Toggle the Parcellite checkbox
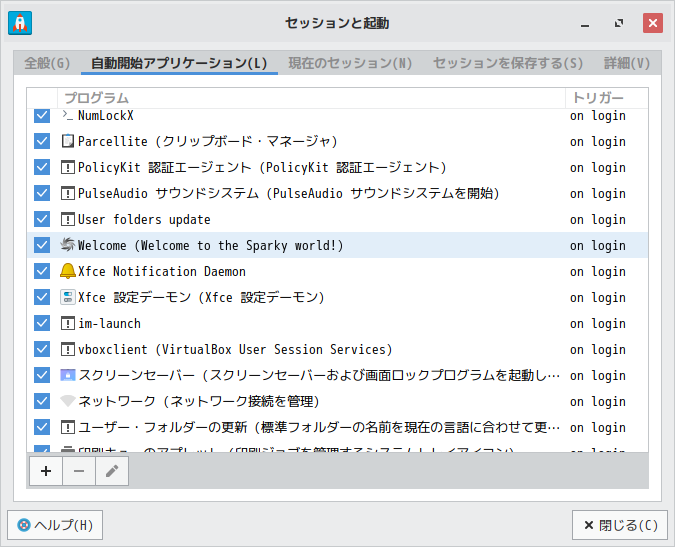Image resolution: width=675 pixels, height=547 pixels. click(x=42, y=141)
